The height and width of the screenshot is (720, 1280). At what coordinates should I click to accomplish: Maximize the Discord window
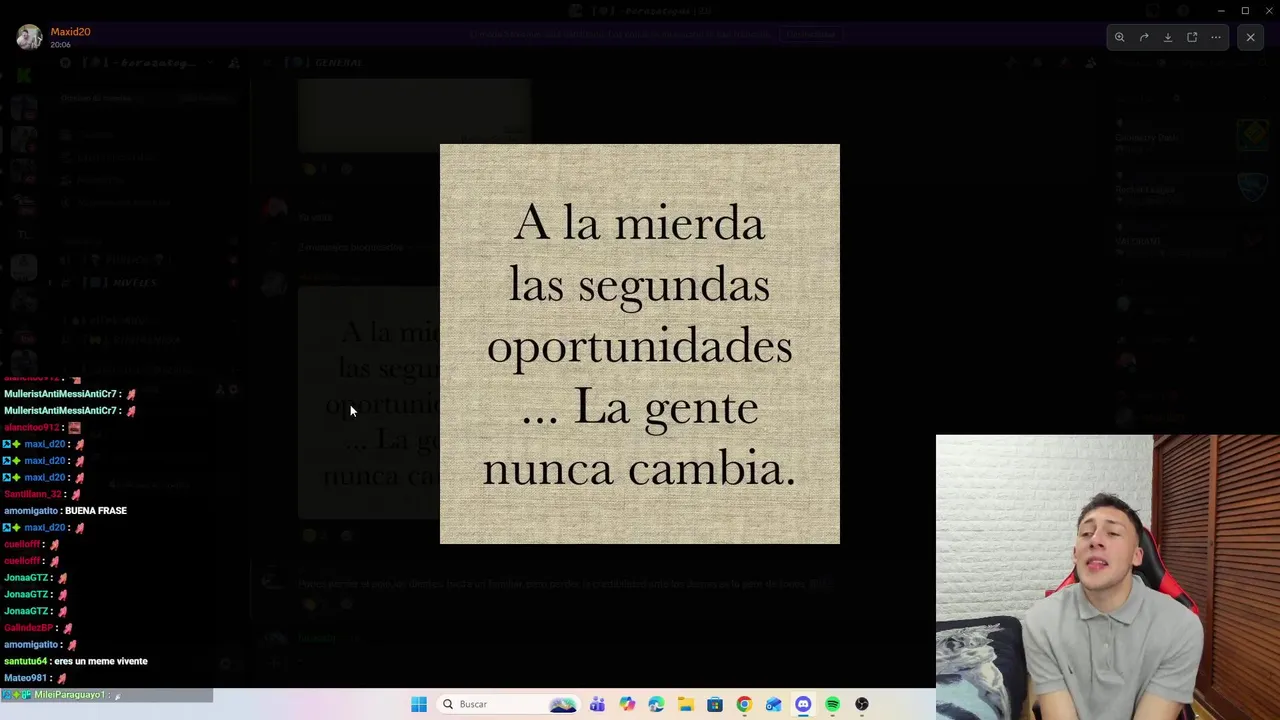1245,11
